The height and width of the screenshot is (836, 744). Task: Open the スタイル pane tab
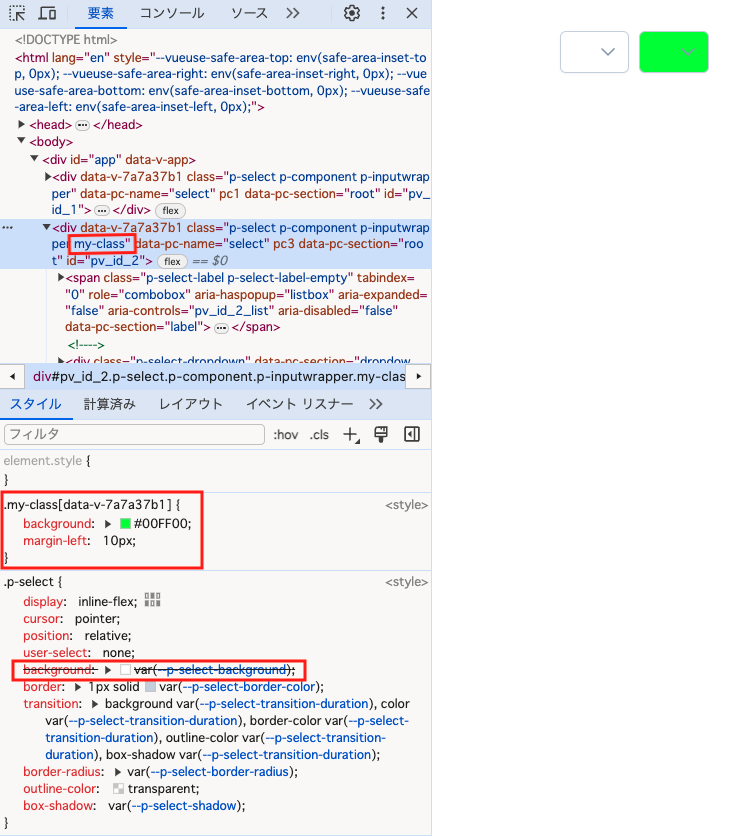36,404
